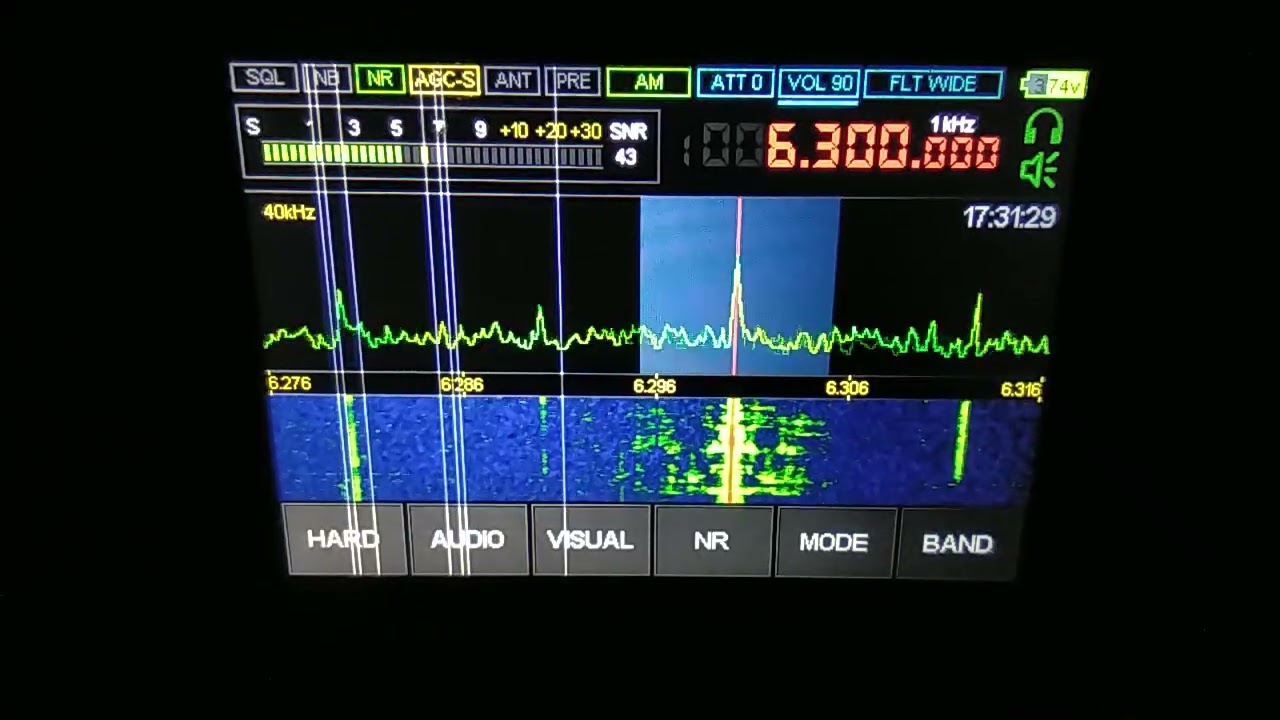Tap the 6.276 frequency scale label
Viewport: 1280px width, 720px height.
click(x=290, y=383)
